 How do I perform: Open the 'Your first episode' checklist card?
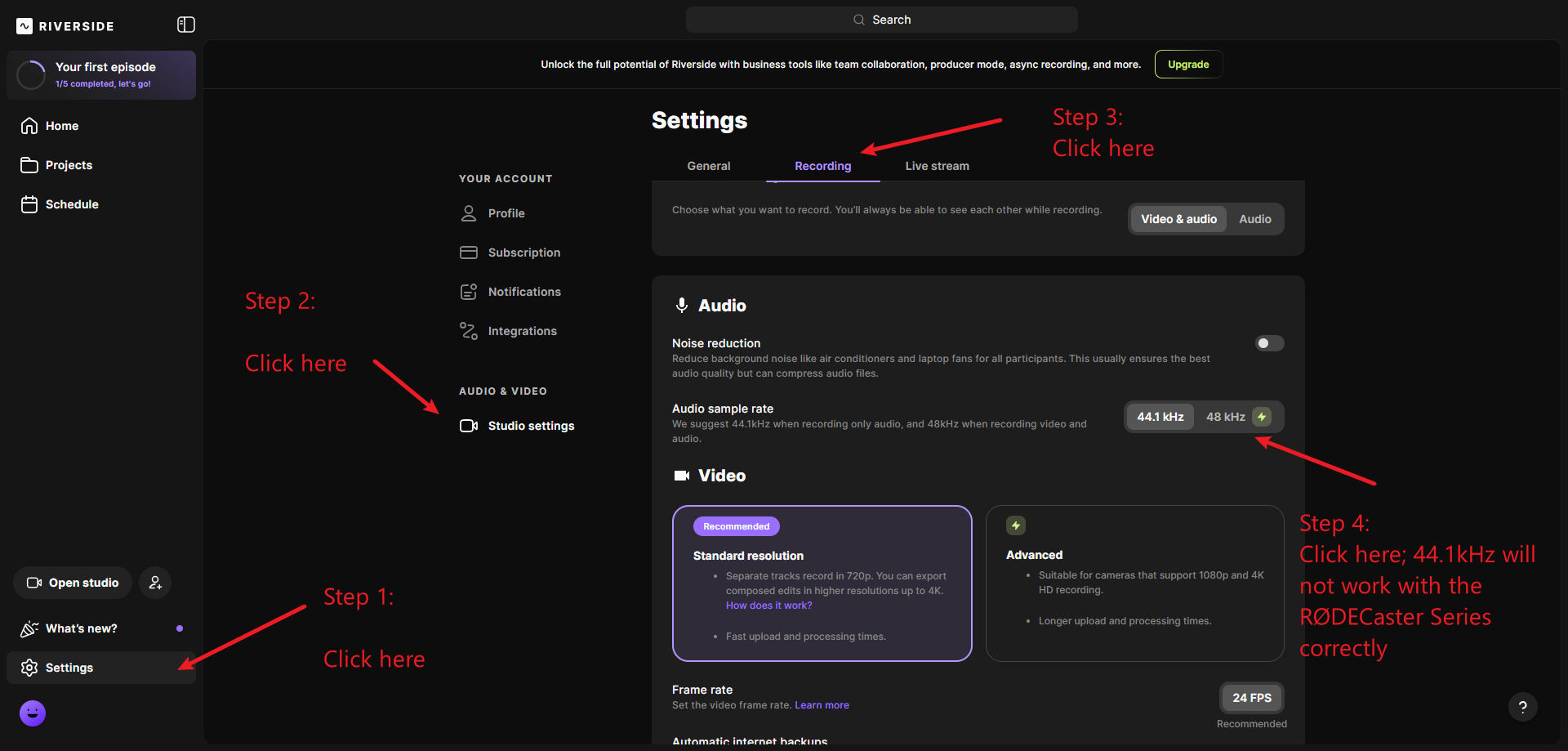click(x=101, y=75)
